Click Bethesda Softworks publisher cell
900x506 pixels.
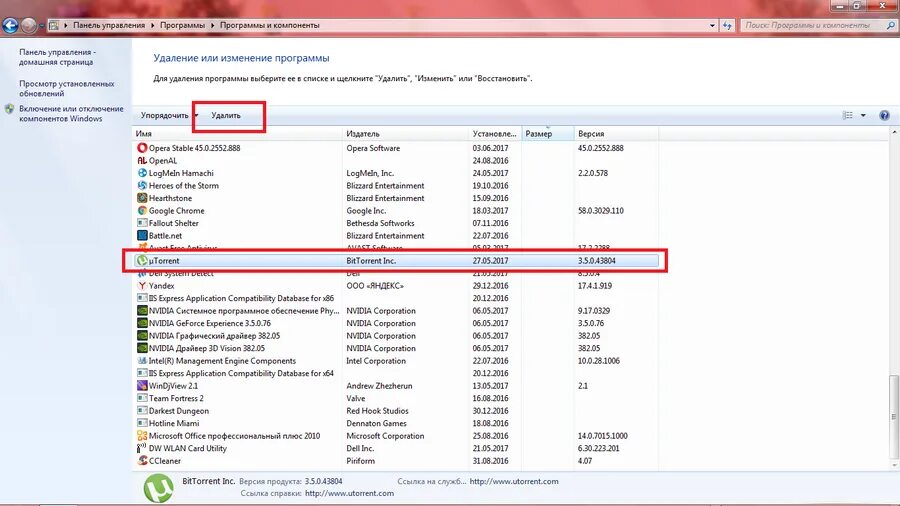coord(380,223)
